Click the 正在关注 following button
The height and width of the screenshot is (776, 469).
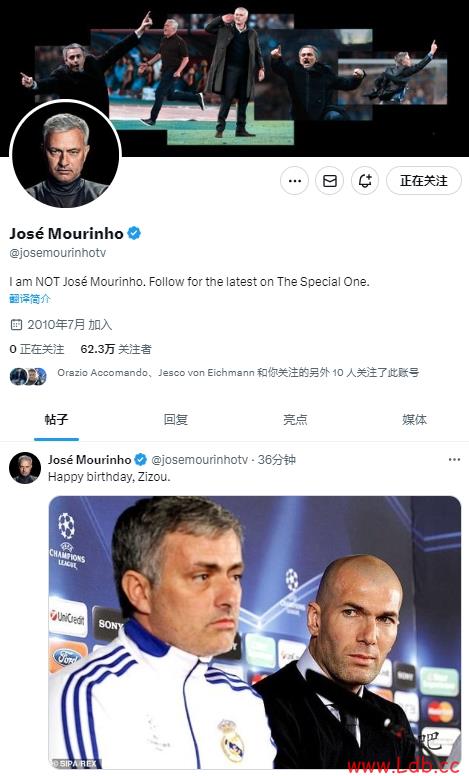[x=423, y=181]
